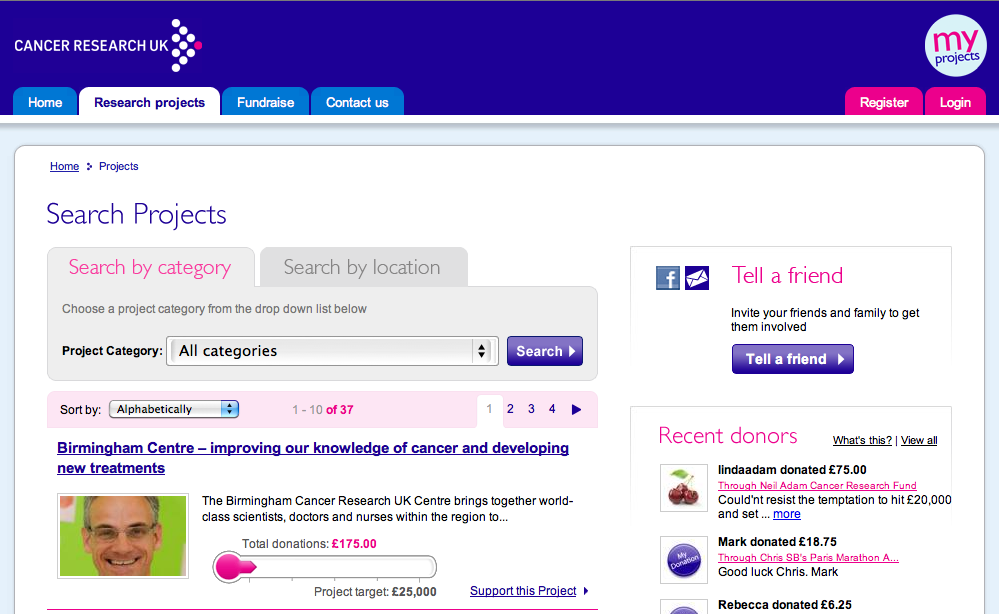Viewport: 999px width, 614px height.
Task: Click the purple Search button
Action: 545,351
